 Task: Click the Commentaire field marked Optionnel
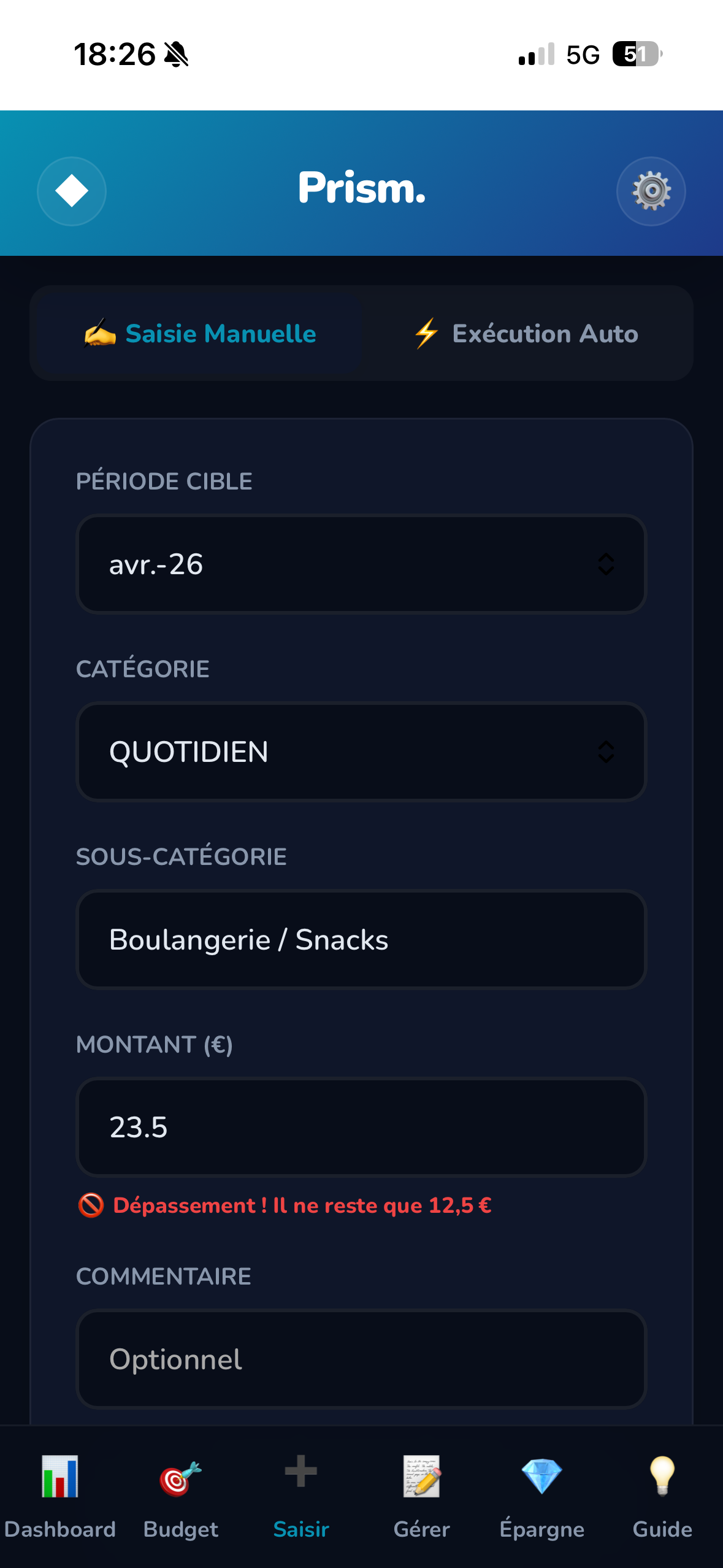click(361, 1359)
